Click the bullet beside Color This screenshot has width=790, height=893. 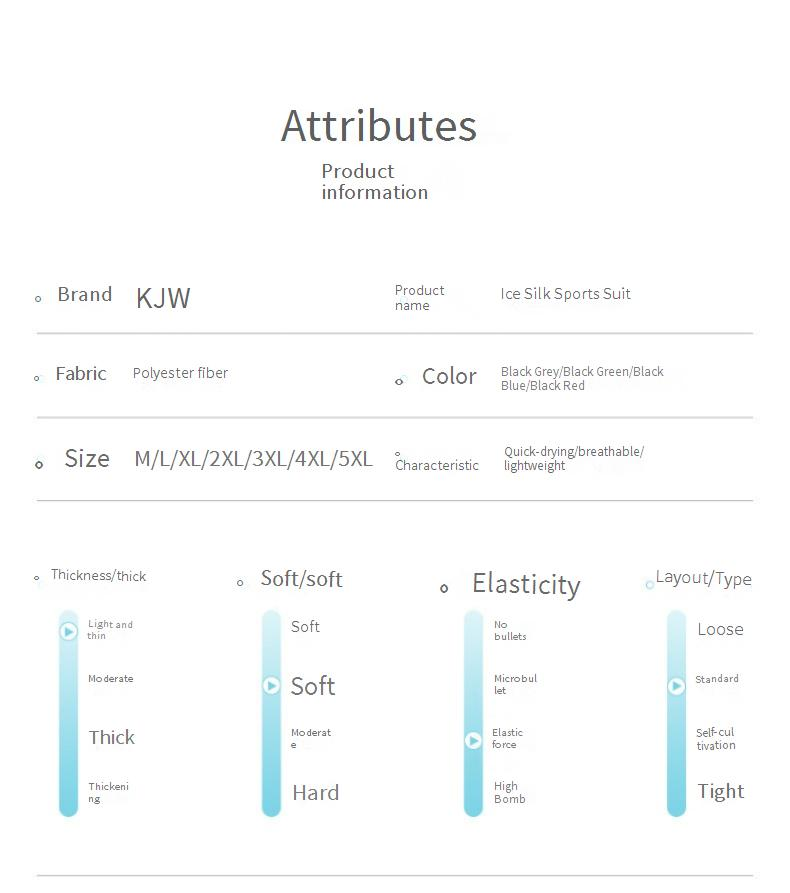(400, 380)
